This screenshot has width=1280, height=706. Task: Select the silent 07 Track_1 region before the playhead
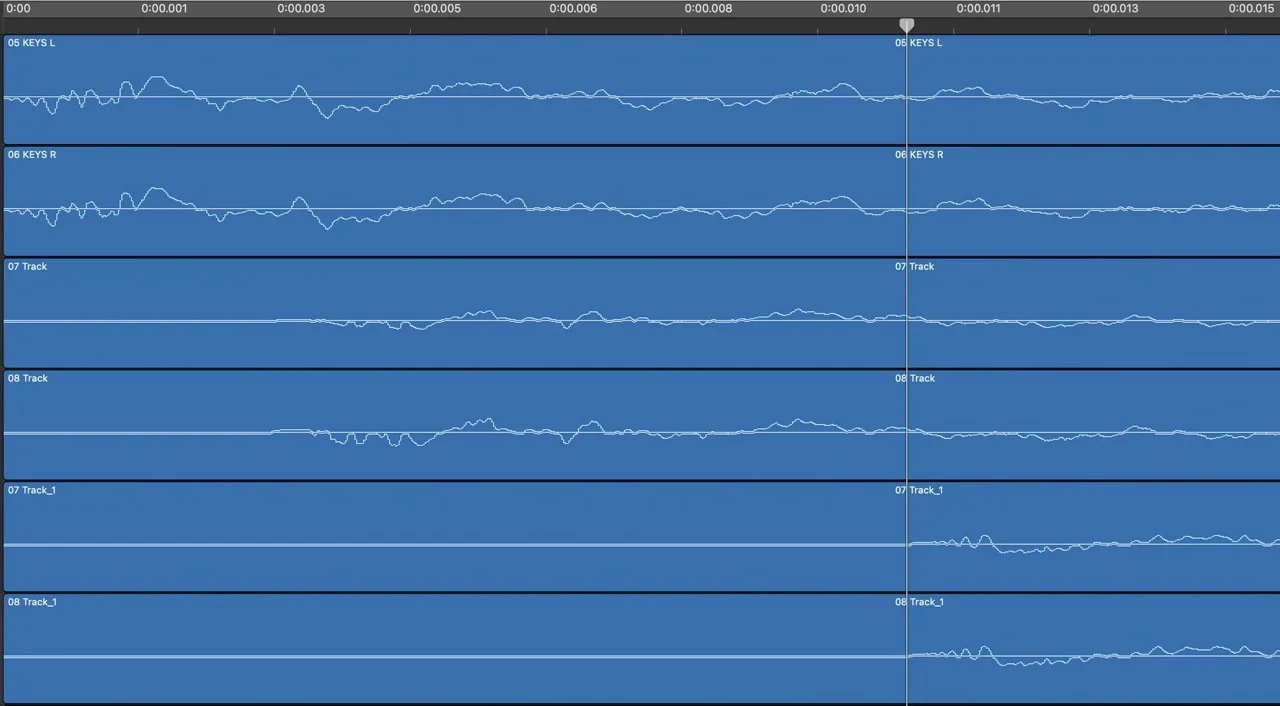click(455, 538)
